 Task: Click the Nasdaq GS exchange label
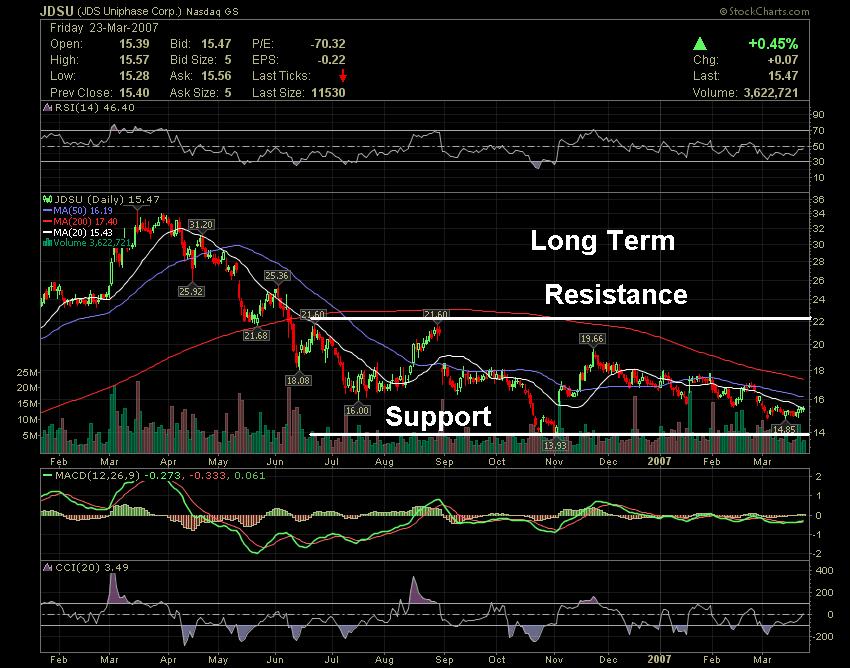tap(212, 11)
